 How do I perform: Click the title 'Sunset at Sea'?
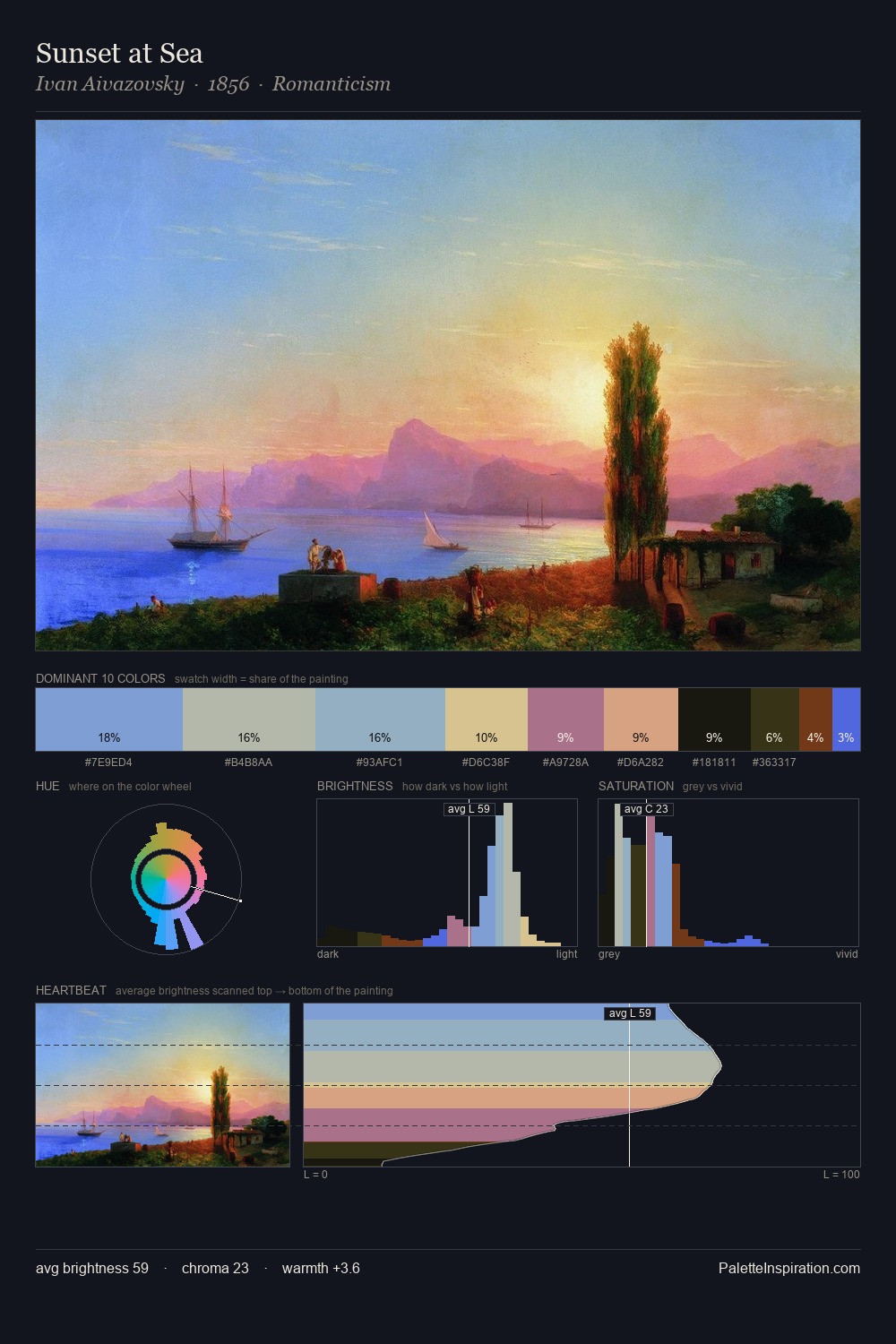(119, 54)
